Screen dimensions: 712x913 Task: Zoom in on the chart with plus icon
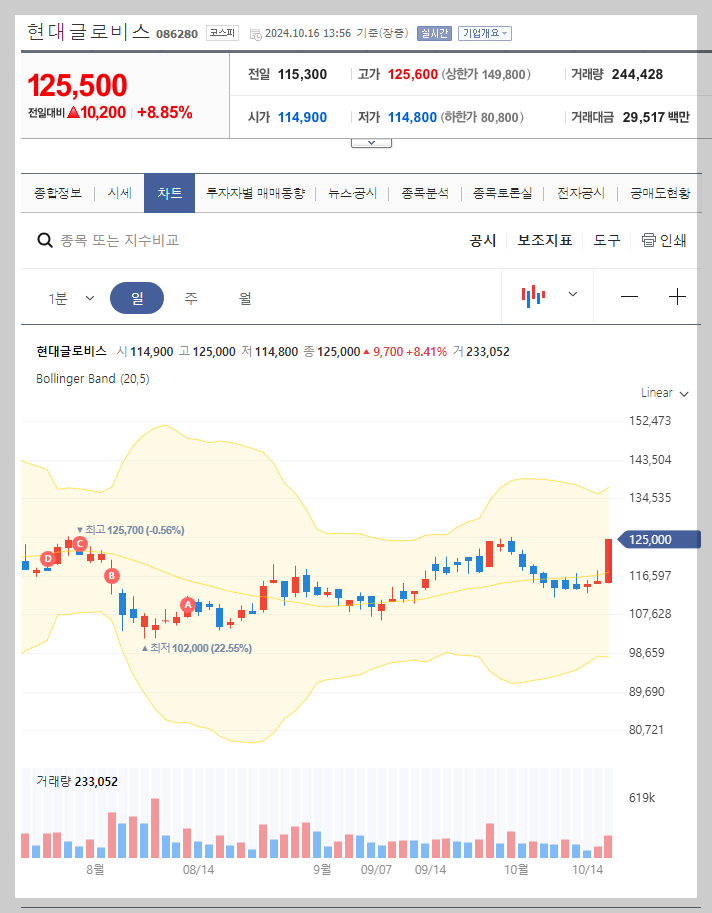[677, 296]
